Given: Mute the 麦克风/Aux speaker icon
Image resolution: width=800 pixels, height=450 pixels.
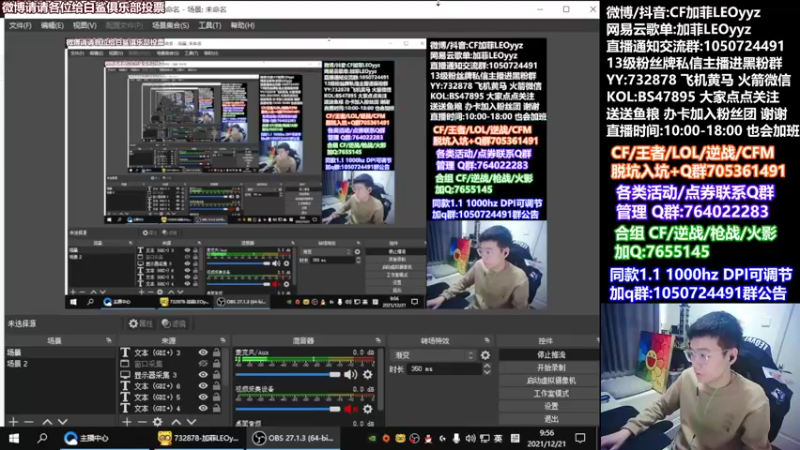Looking at the screenshot, I should tap(350, 374).
